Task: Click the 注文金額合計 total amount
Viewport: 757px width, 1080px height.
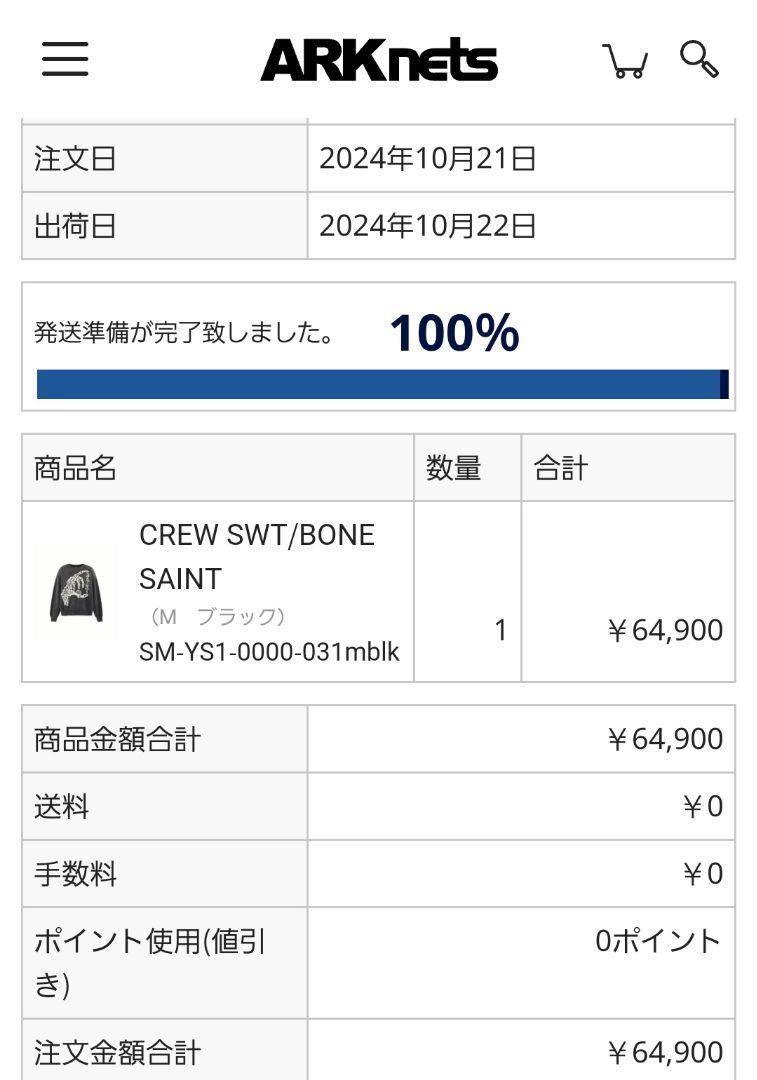Action: click(665, 1052)
